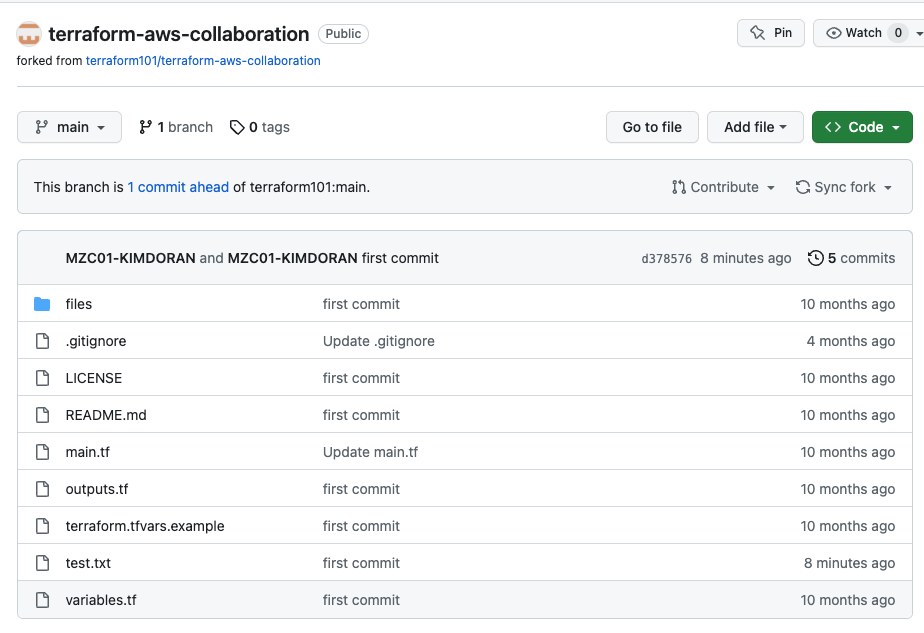Click 8 minutes ago in test.txt row
Image resolution: width=924 pixels, height=633 pixels.
849,563
